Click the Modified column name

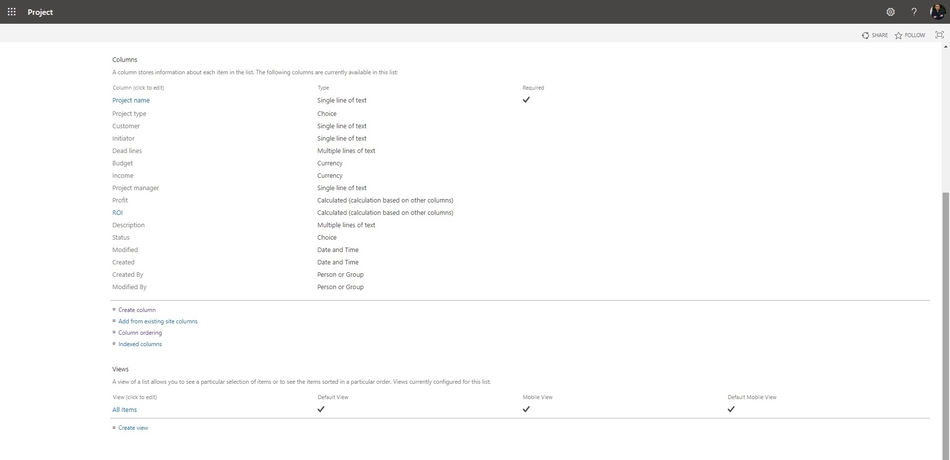[125, 250]
